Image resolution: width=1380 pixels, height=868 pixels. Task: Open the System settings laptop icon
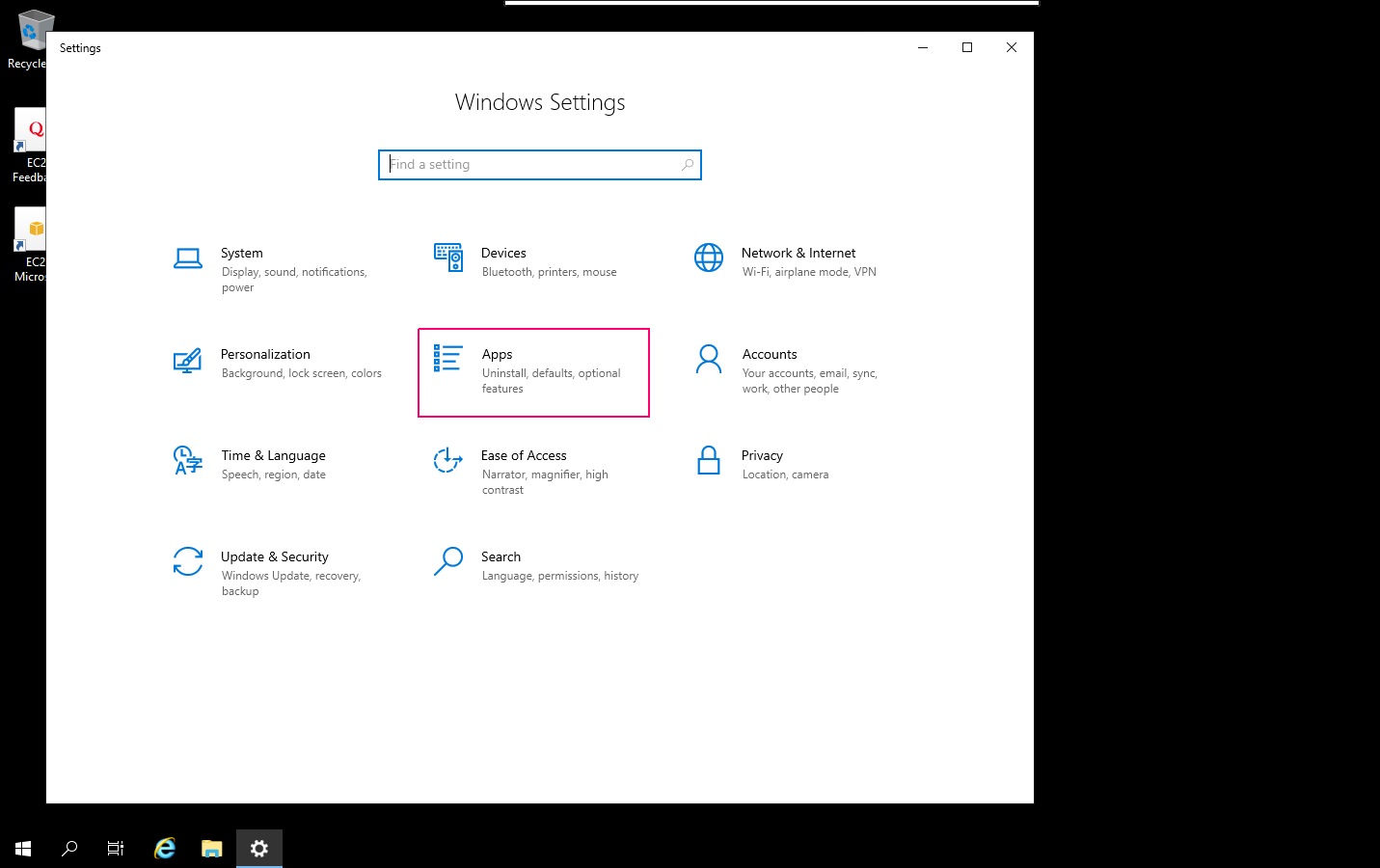click(187, 258)
